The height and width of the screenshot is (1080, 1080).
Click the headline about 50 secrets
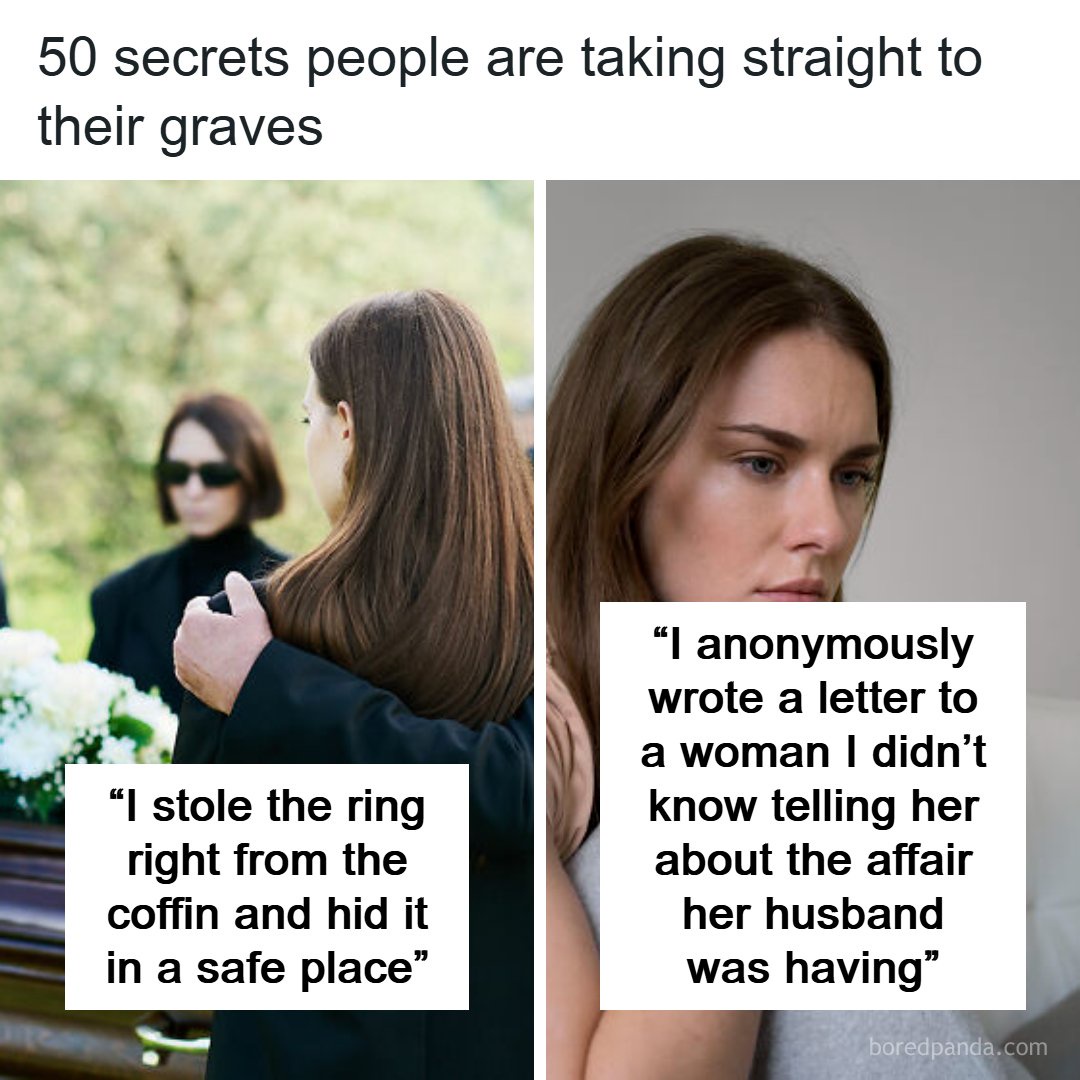click(x=510, y=92)
